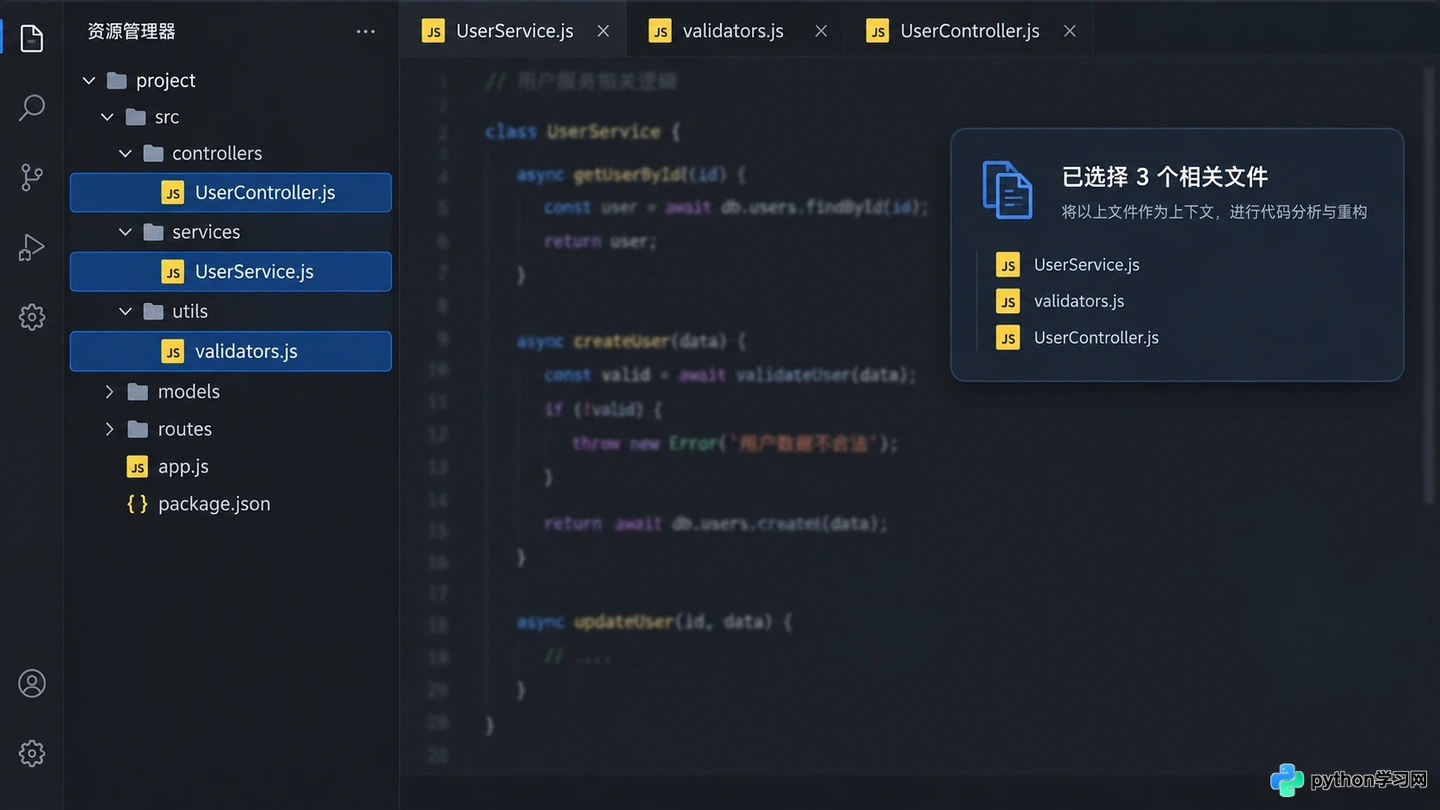Click the folder icon of models

138,392
